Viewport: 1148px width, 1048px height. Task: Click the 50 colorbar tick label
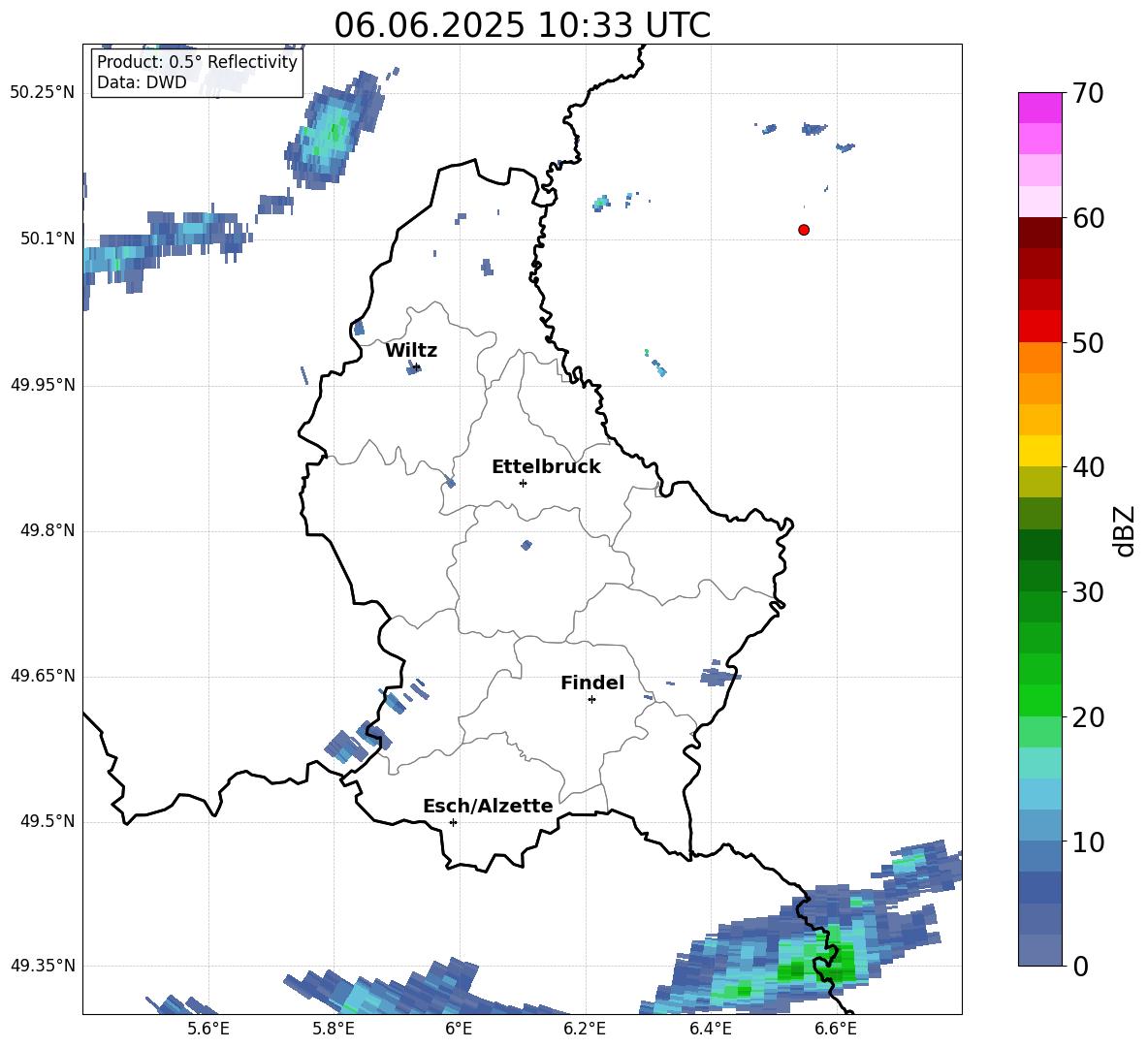click(1088, 343)
